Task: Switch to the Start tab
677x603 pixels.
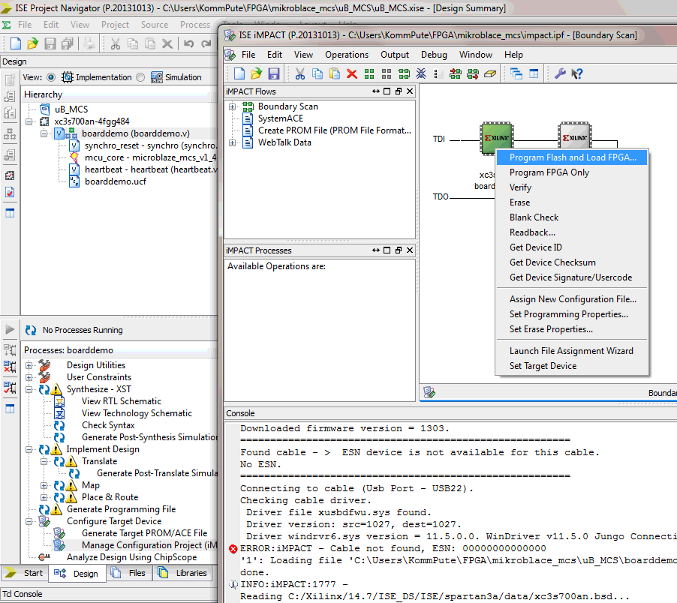Action: (x=24, y=573)
